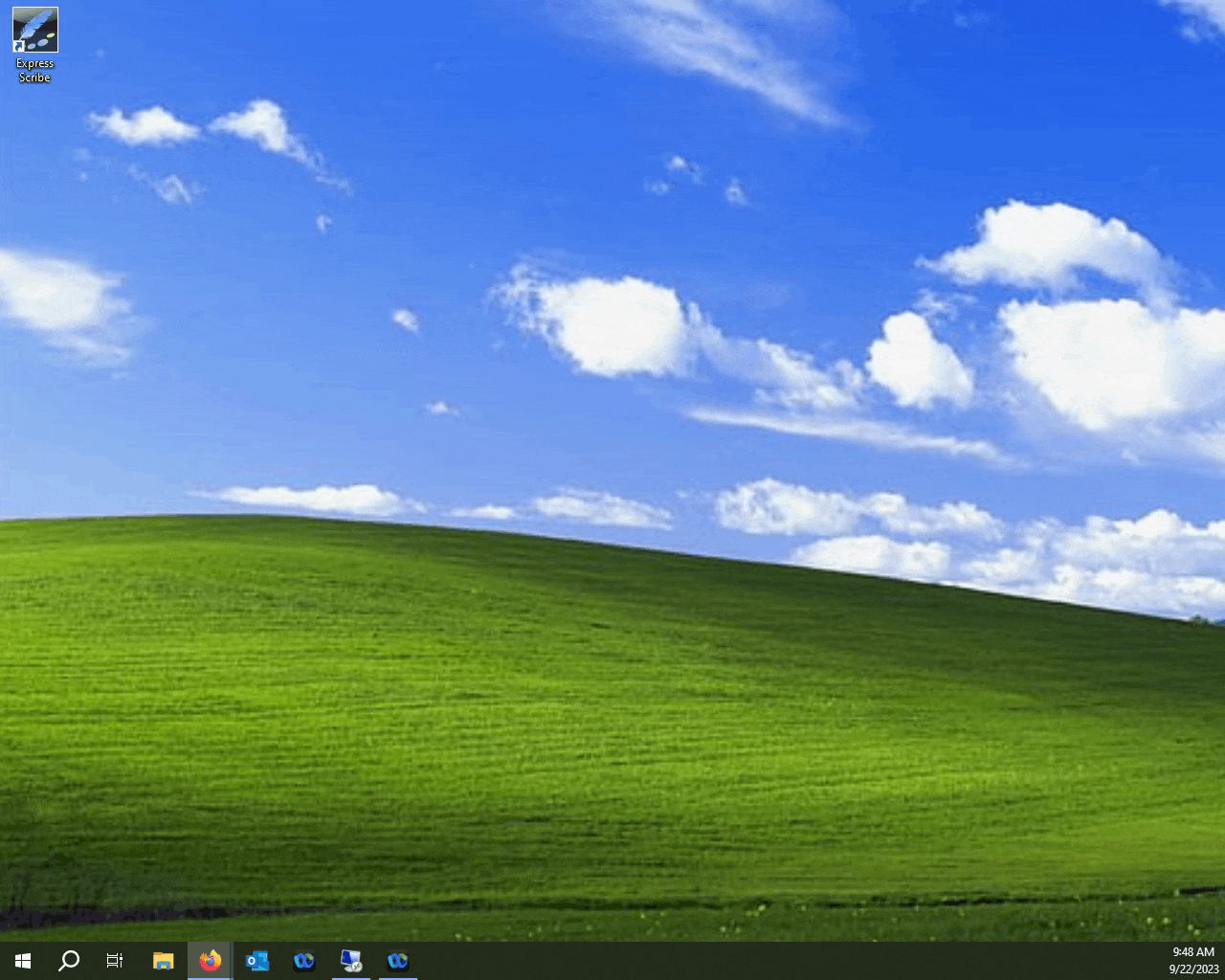This screenshot has height=980, width=1225.
Task: Open taskbar Search magnifier
Action: point(69,960)
